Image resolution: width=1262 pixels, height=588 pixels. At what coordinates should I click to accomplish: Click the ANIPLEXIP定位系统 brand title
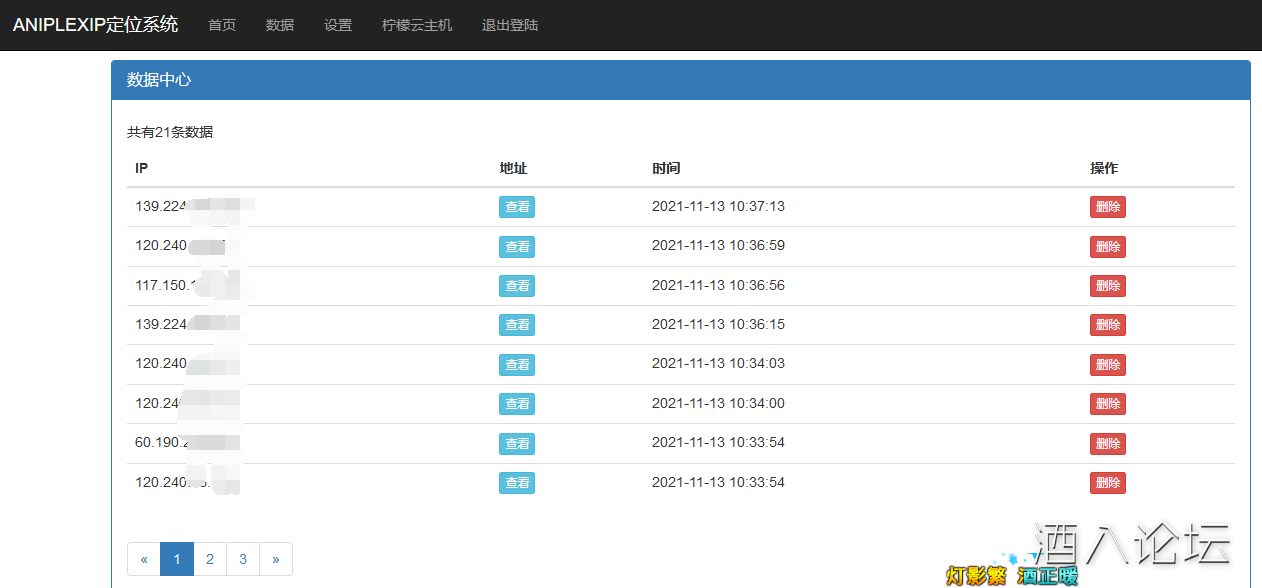(95, 25)
